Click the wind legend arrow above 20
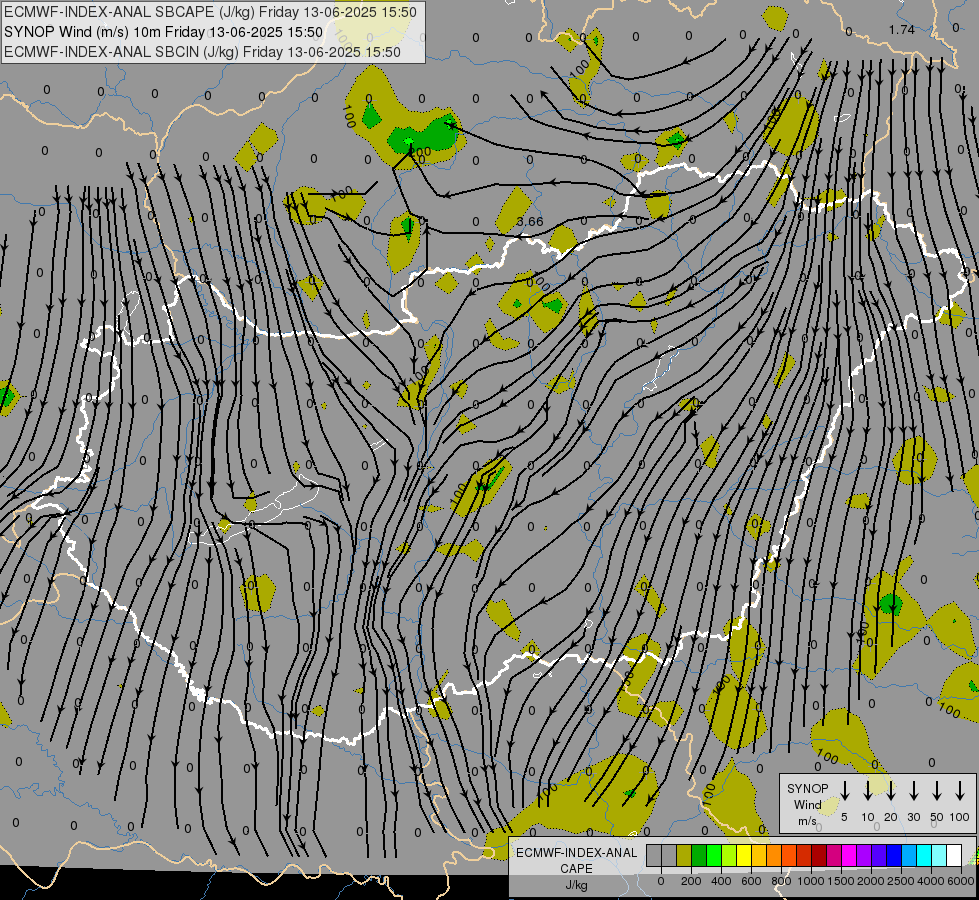The width and height of the screenshot is (979, 900). click(891, 791)
